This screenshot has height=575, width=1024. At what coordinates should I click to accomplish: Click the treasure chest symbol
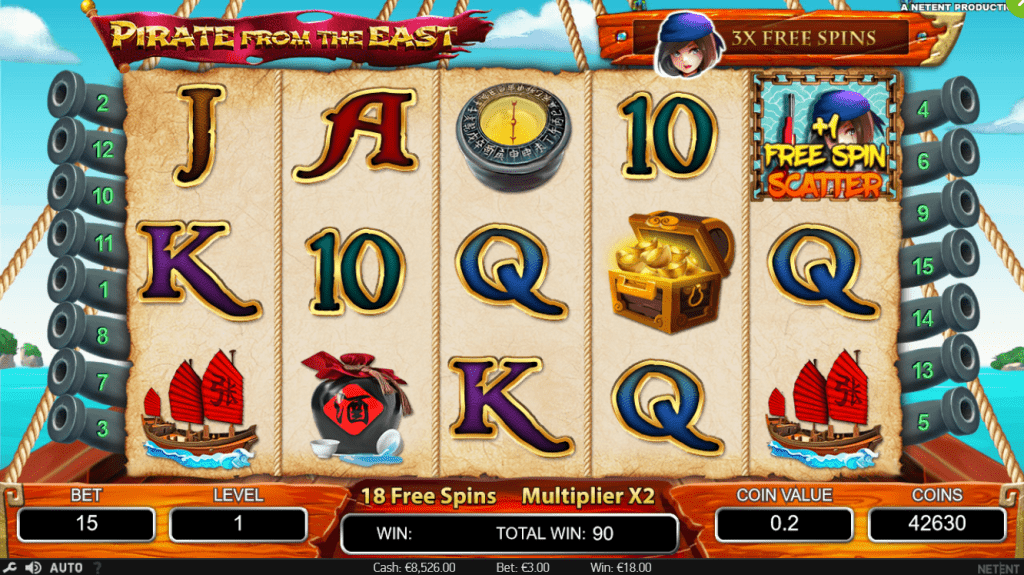tap(671, 271)
